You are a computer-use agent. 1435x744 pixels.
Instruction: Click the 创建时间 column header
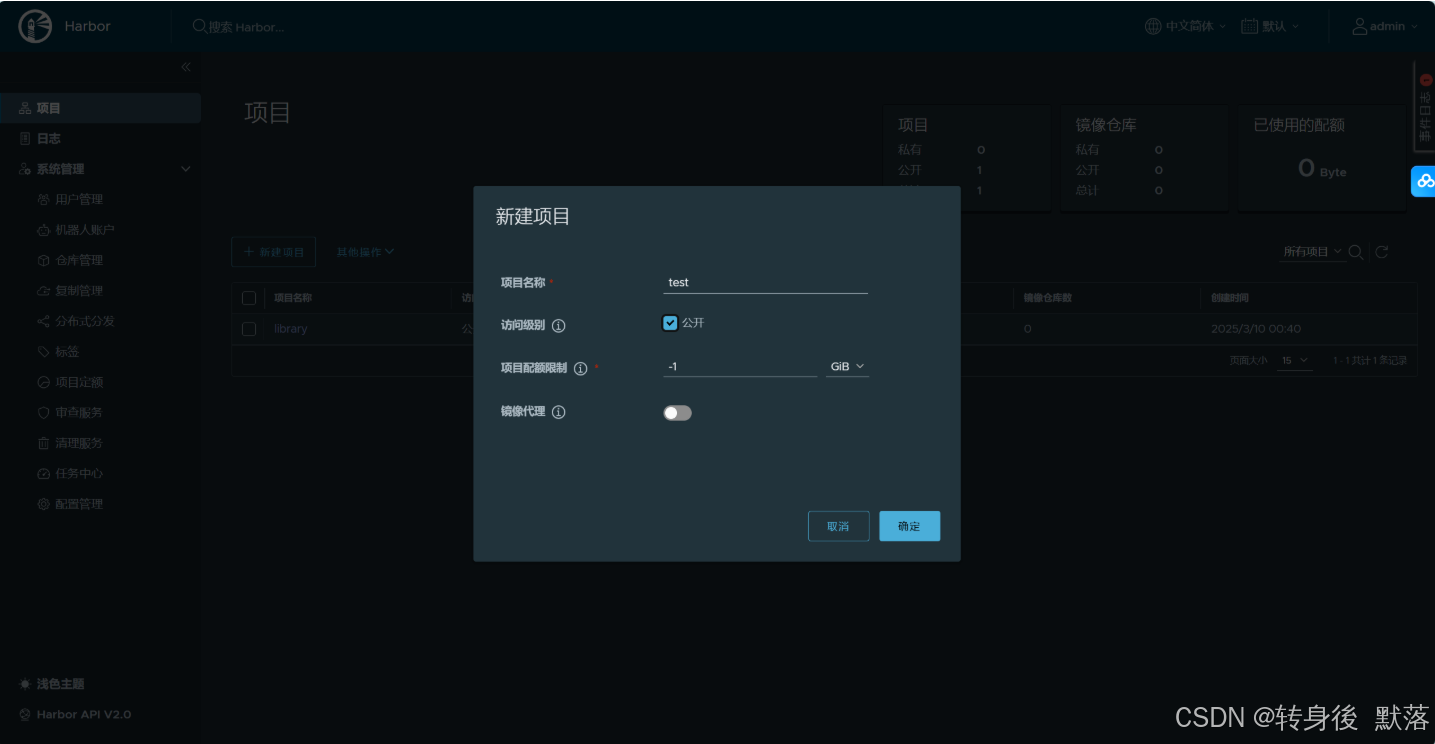pos(1229,298)
